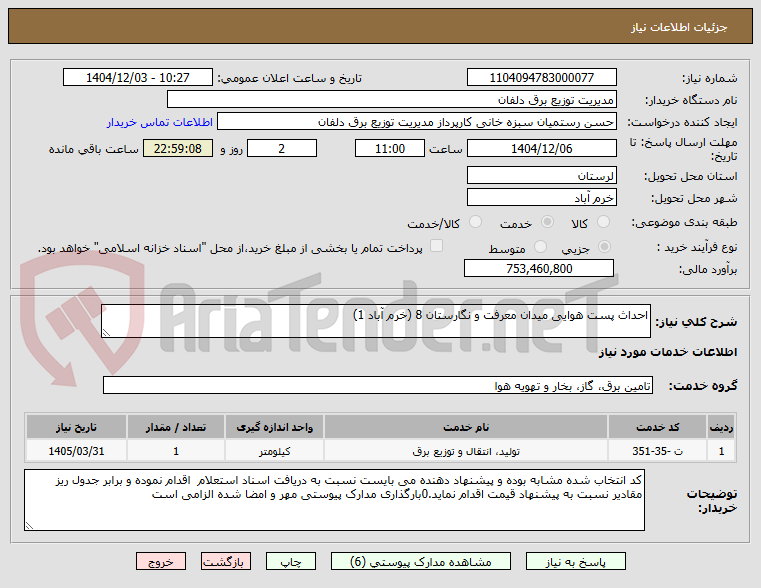Select the خدمت radio button
Screen dimensions: 761x588
(x=547, y=222)
